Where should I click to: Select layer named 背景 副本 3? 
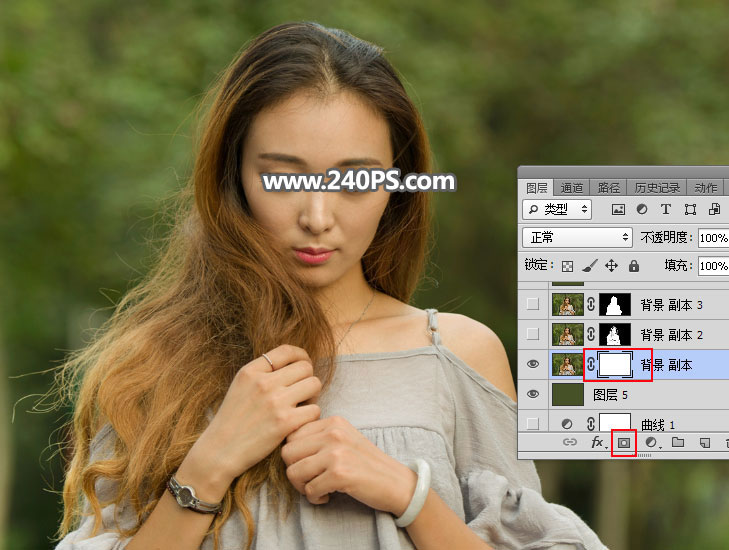click(671, 305)
